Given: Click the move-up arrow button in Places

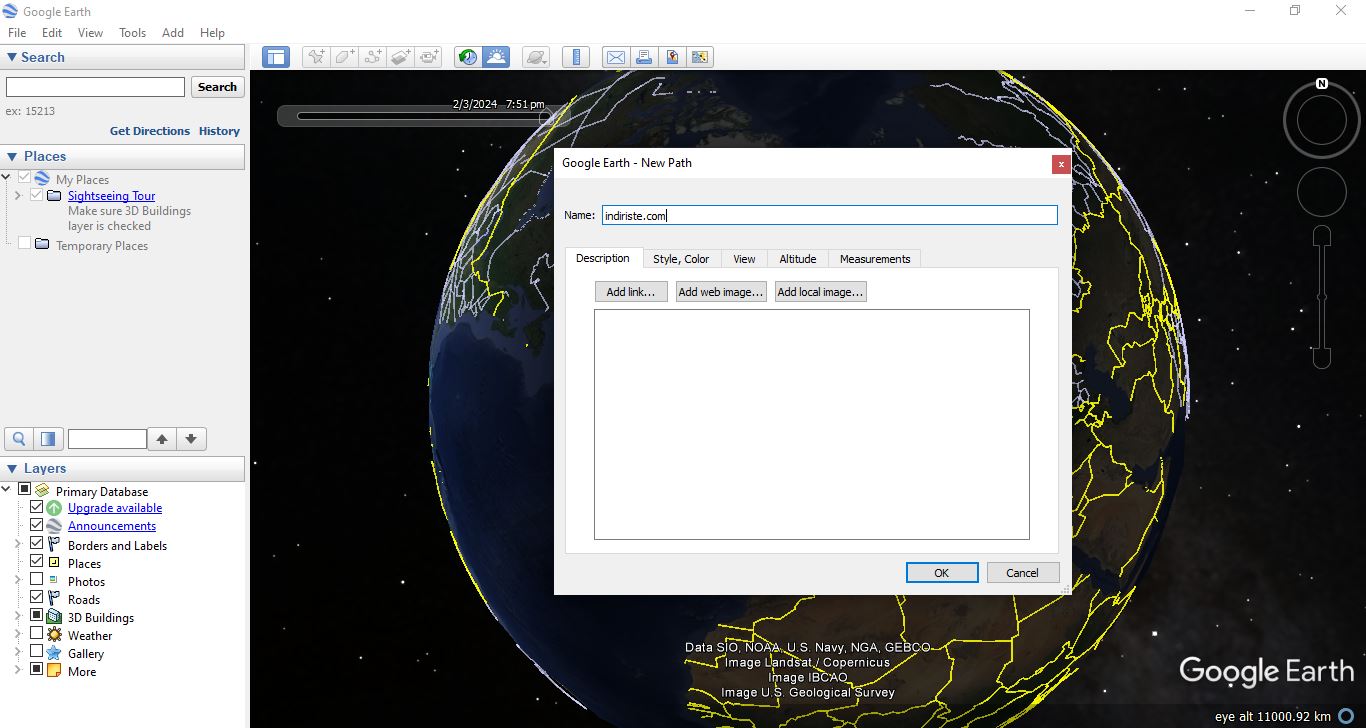Looking at the screenshot, I should point(162,439).
